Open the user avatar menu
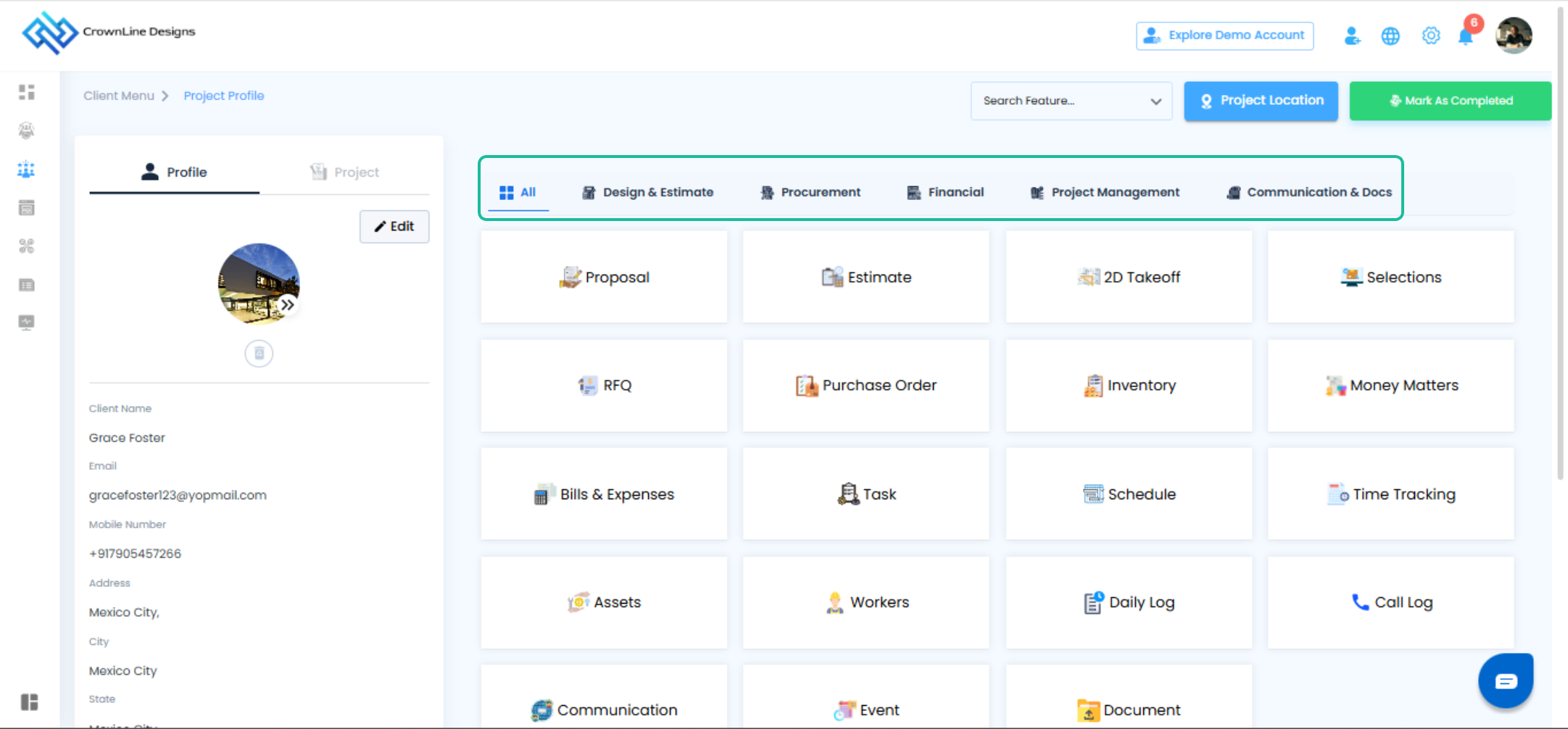The width and height of the screenshot is (1568, 729). (x=1514, y=36)
